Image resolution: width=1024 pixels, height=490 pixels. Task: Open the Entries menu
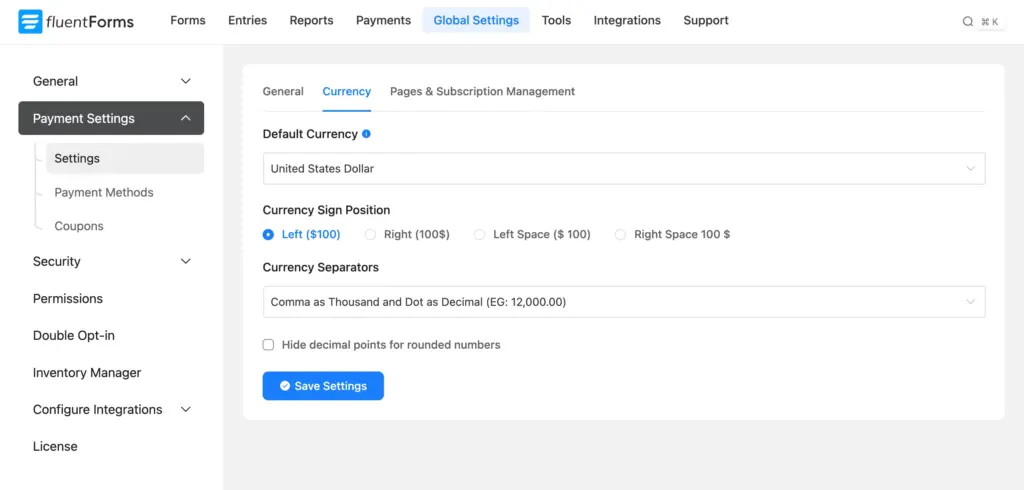tap(248, 20)
